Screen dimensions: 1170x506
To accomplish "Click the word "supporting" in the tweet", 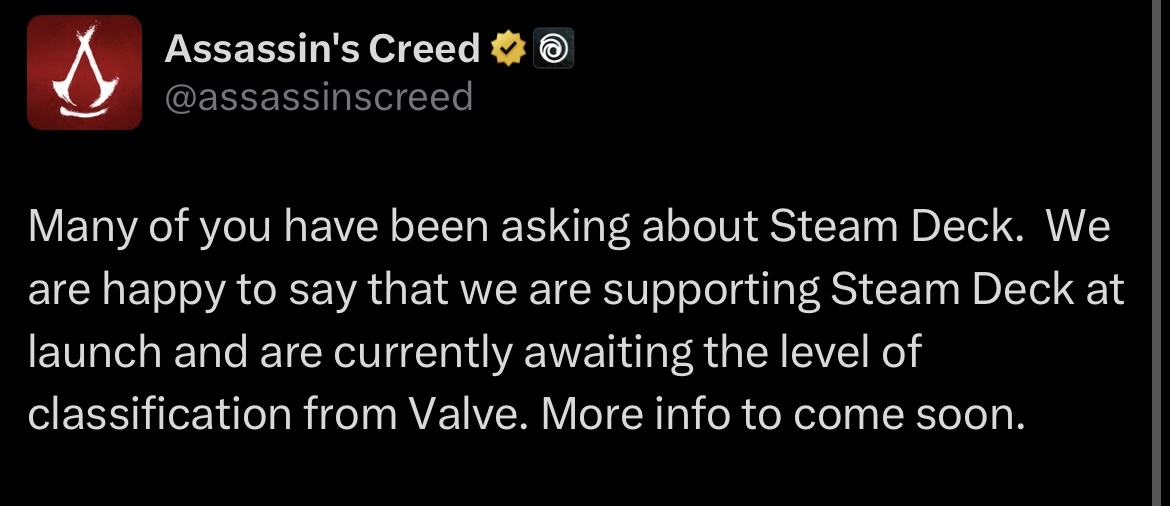I will pyautogui.click(x=711, y=292).
